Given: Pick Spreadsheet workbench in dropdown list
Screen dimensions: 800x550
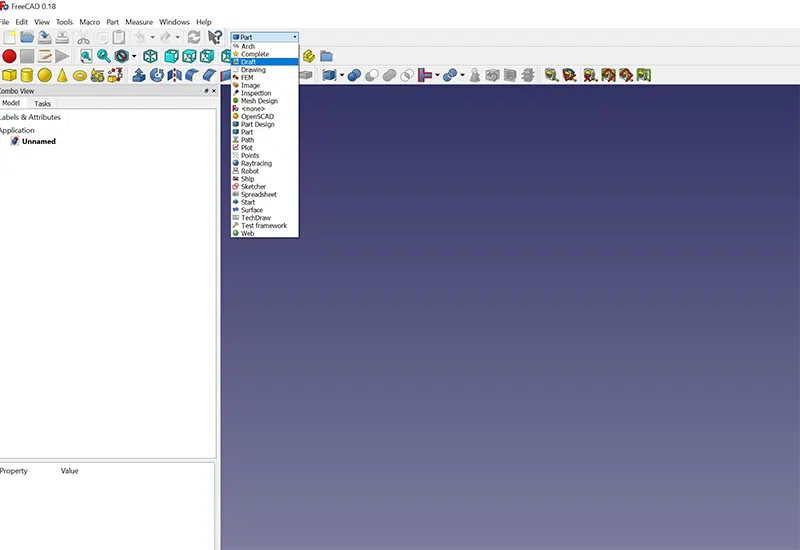Looking at the screenshot, I should (x=265, y=194).
